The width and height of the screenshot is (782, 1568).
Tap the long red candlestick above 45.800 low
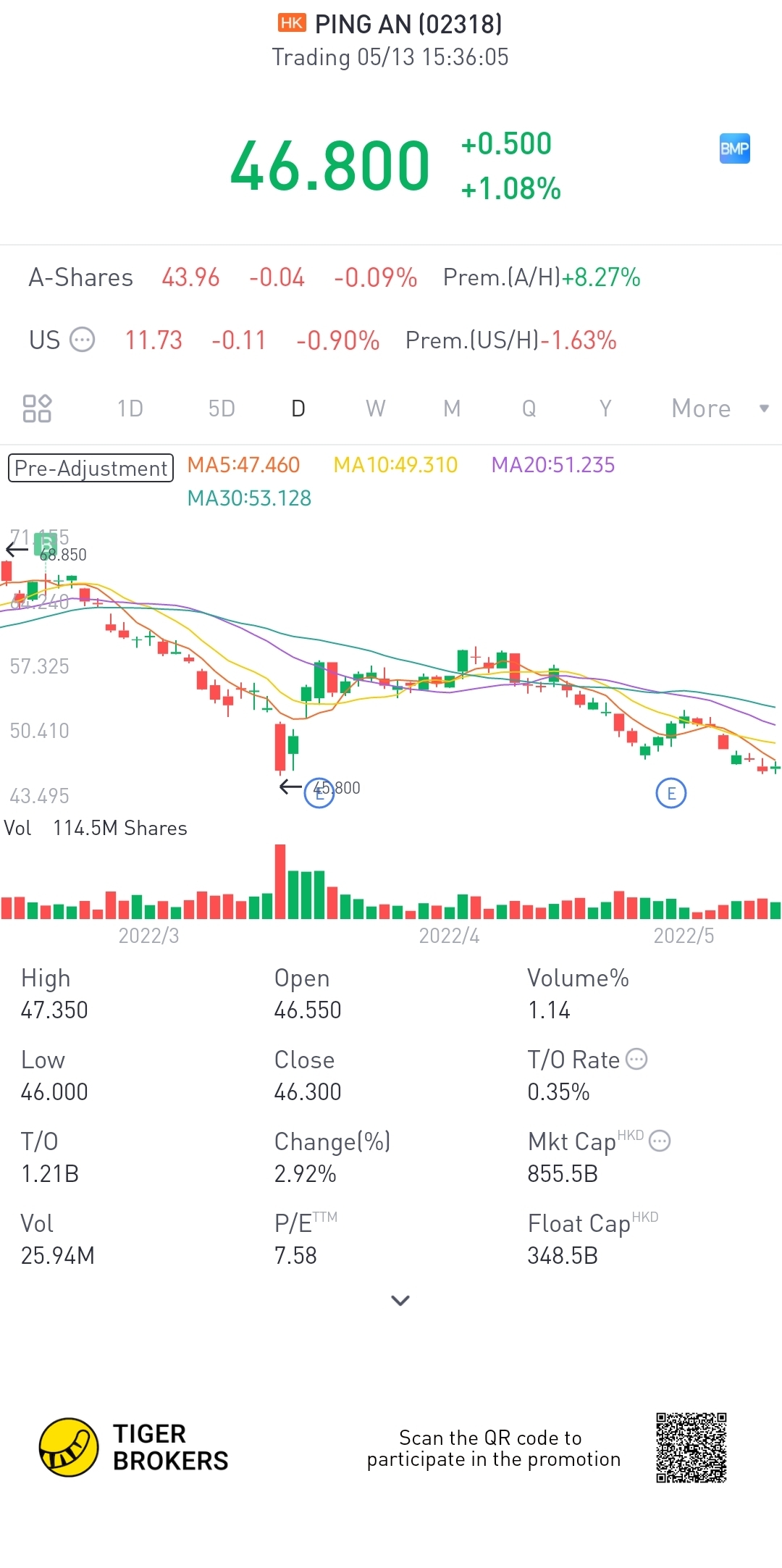tap(280, 748)
